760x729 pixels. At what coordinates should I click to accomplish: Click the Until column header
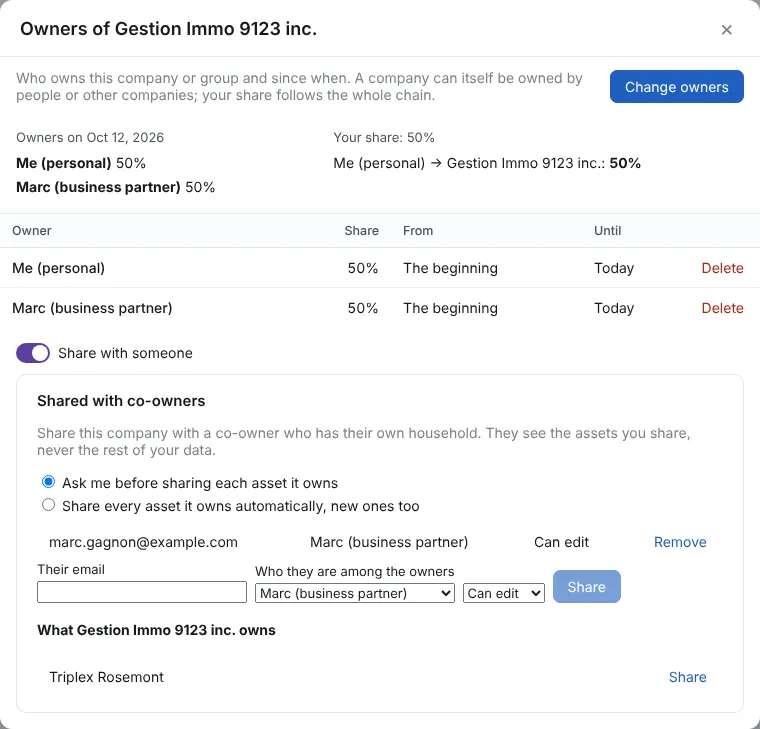(x=607, y=231)
